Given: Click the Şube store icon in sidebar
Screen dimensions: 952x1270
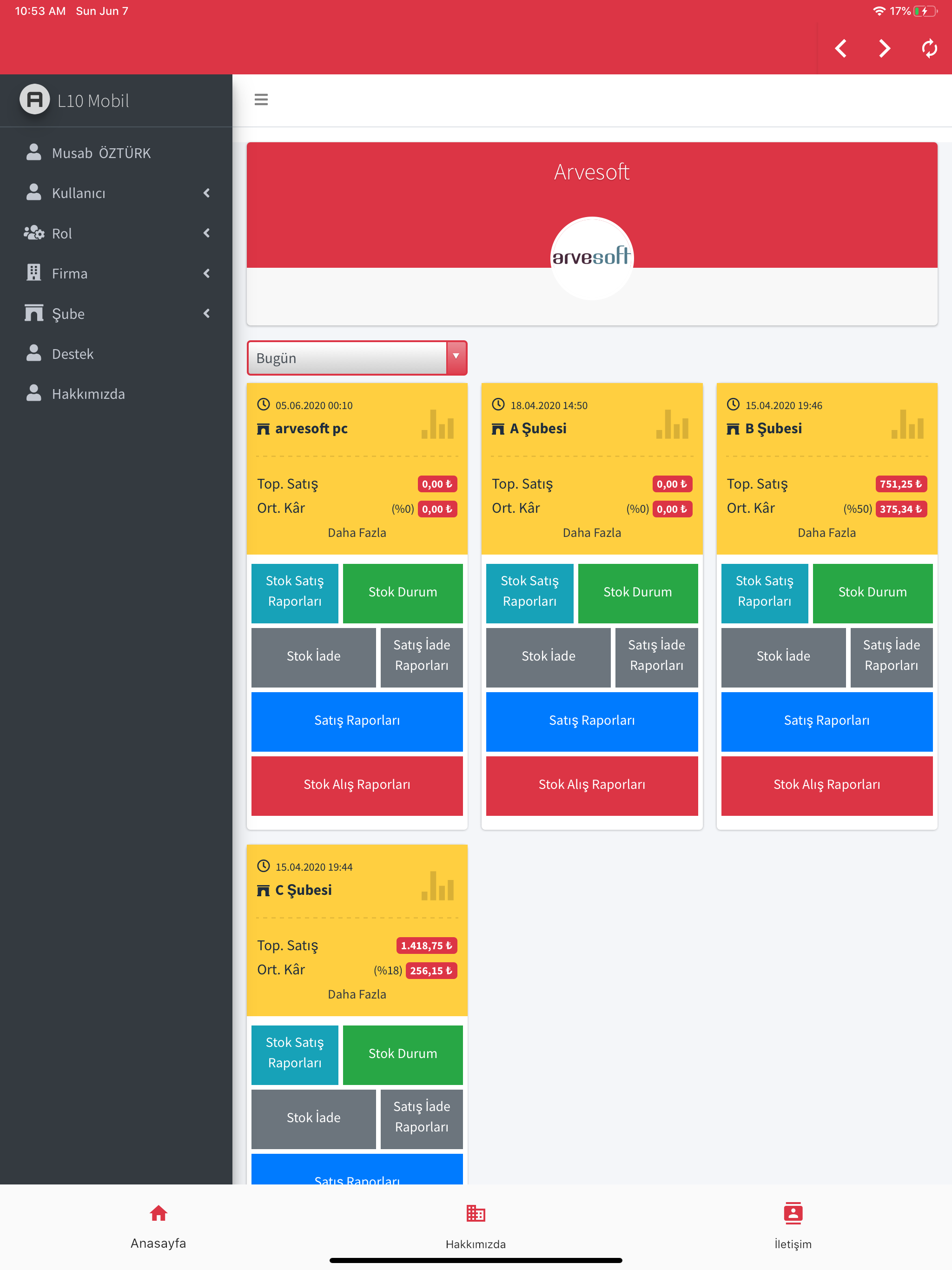Looking at the screenshot, I should coord(34,312).
